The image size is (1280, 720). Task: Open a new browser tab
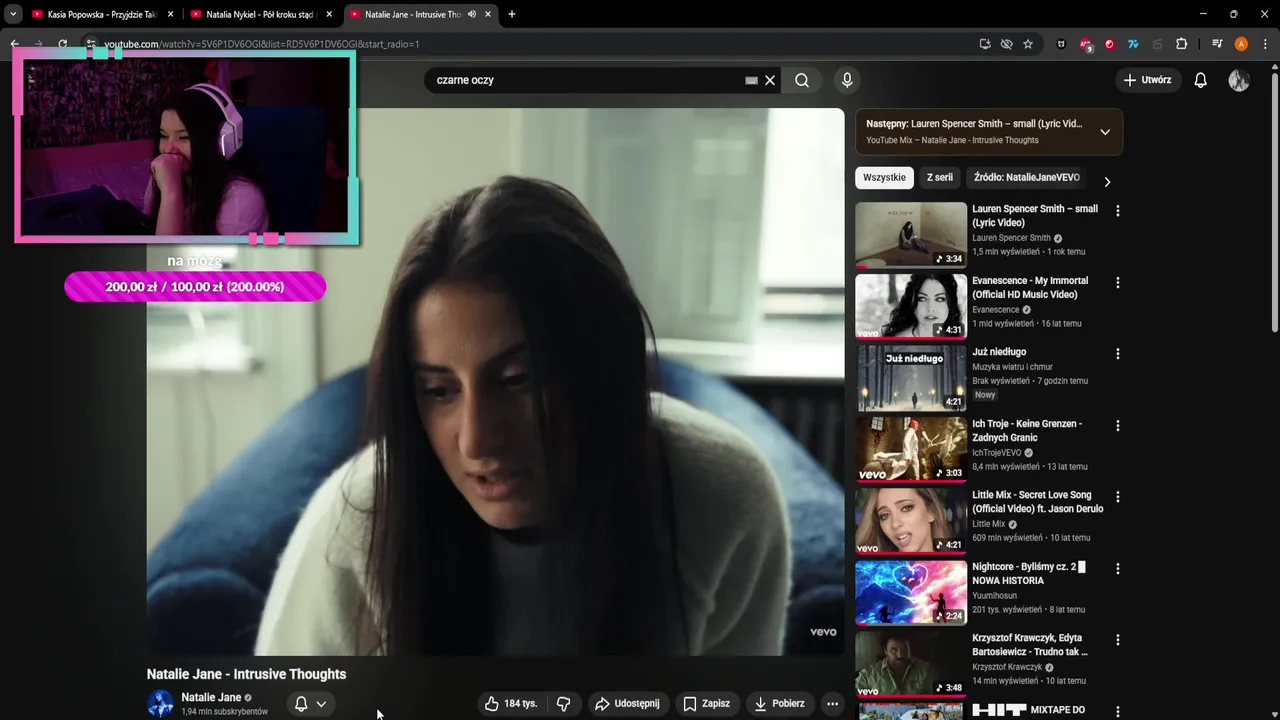[512, 14]
